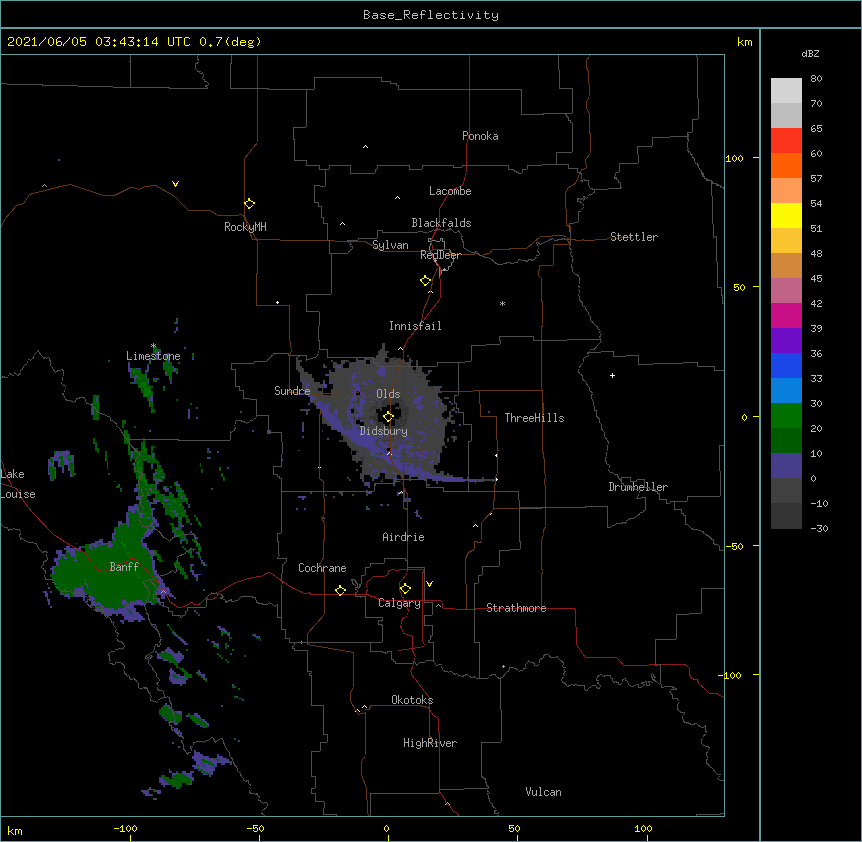The width and height of the screenshot is (862, 842).
Task: Click the Innisfail city label
Action: [415, 326]
